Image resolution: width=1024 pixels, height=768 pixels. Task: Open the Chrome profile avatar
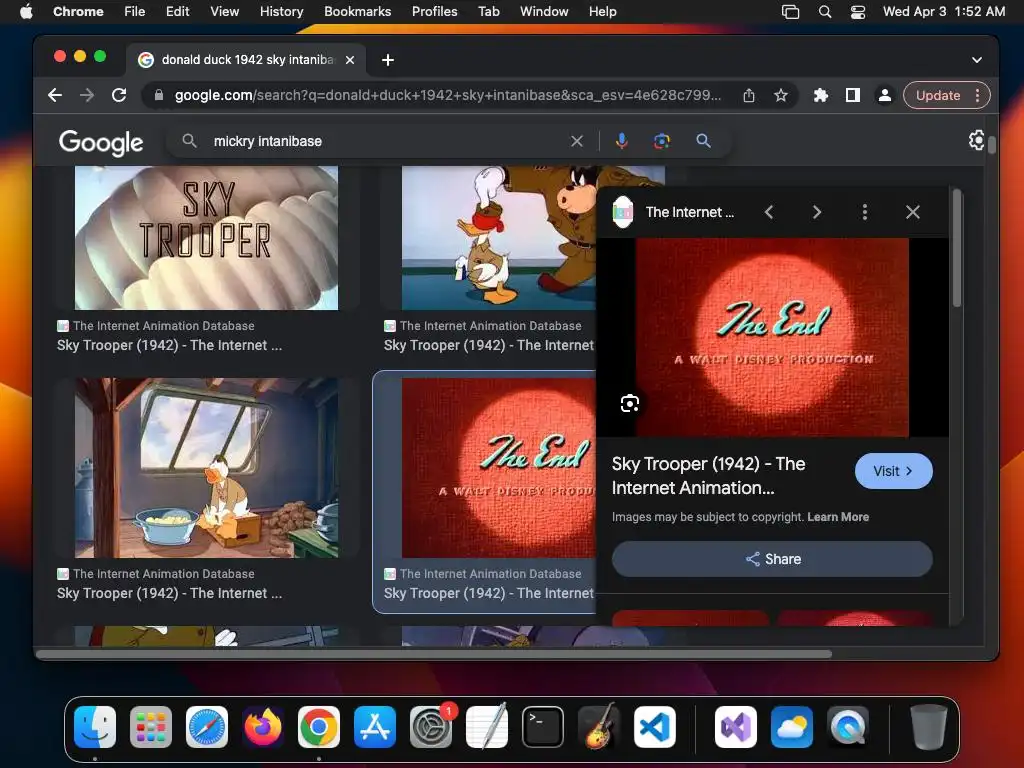pos(884,95)
